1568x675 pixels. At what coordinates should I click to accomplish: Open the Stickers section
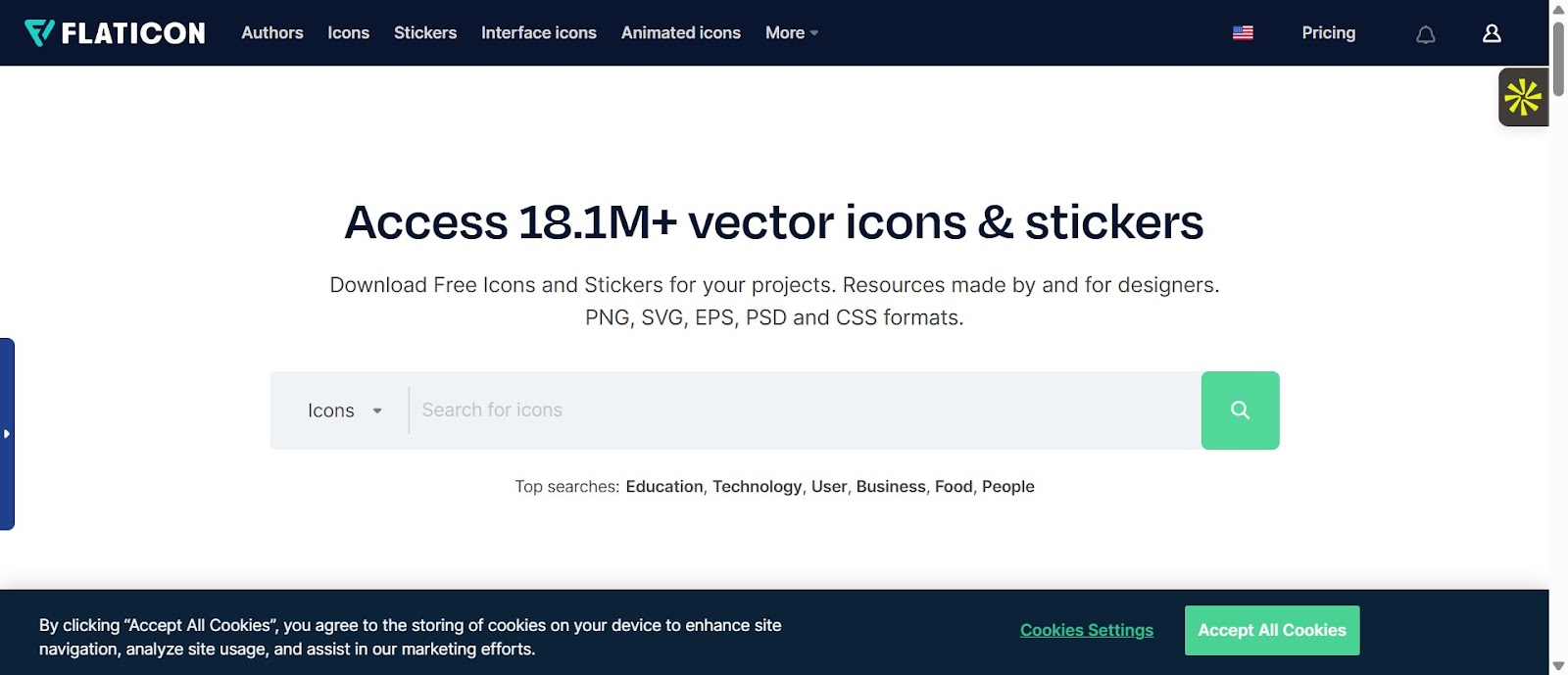[425, 32]
